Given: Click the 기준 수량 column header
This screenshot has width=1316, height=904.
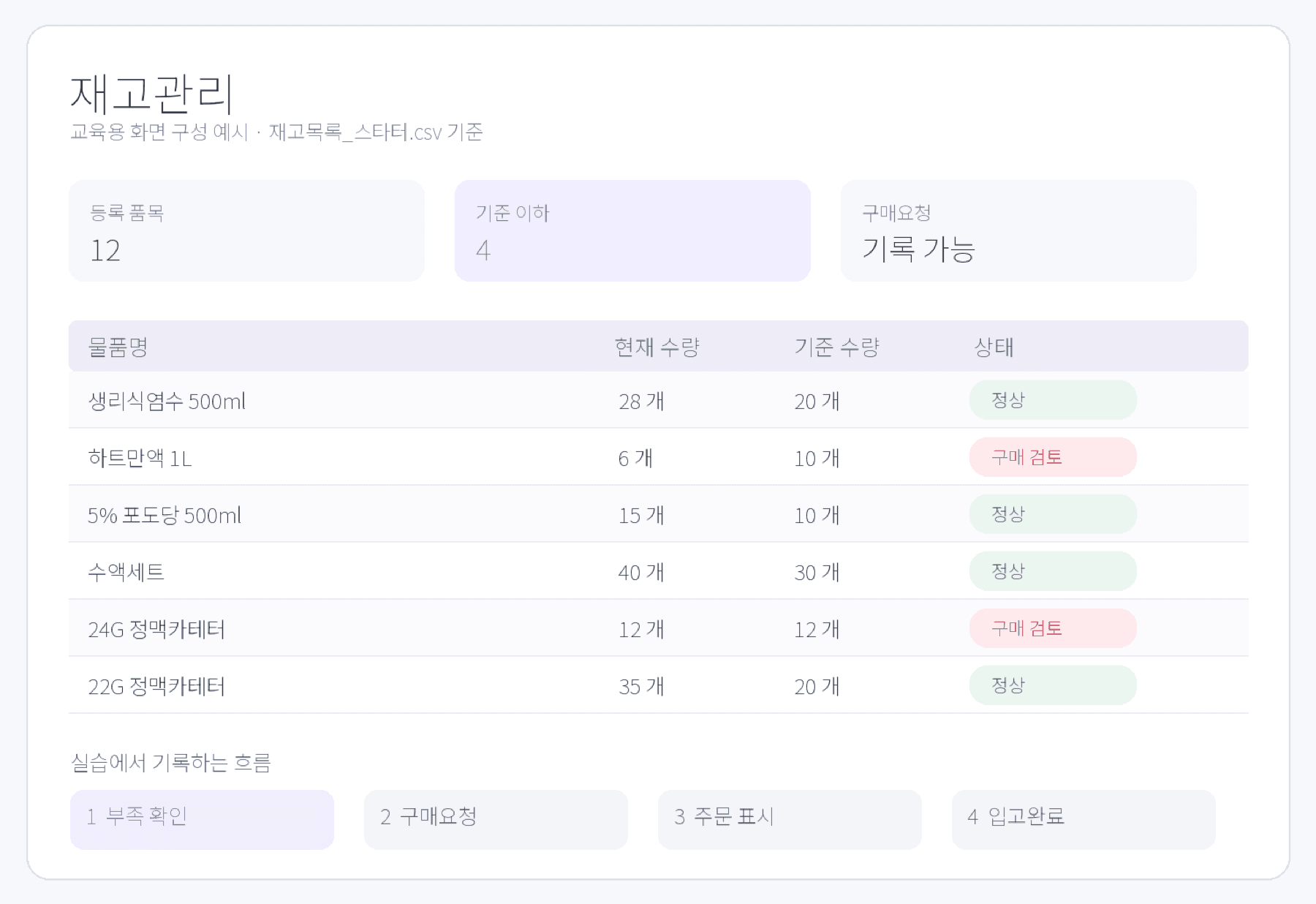Looking at the screenshot, I should tap(836, 347).
